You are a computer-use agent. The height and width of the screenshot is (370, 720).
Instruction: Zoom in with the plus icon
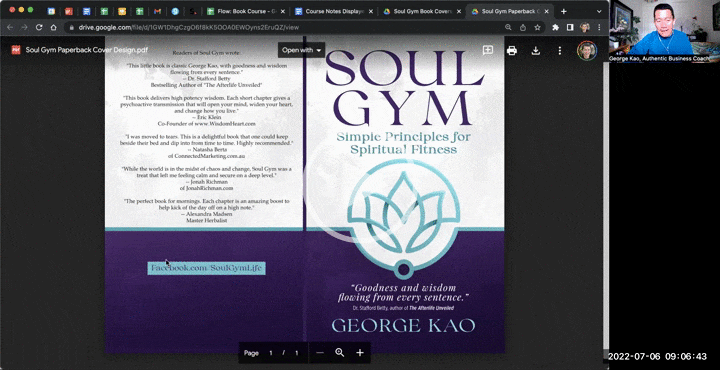360,353
